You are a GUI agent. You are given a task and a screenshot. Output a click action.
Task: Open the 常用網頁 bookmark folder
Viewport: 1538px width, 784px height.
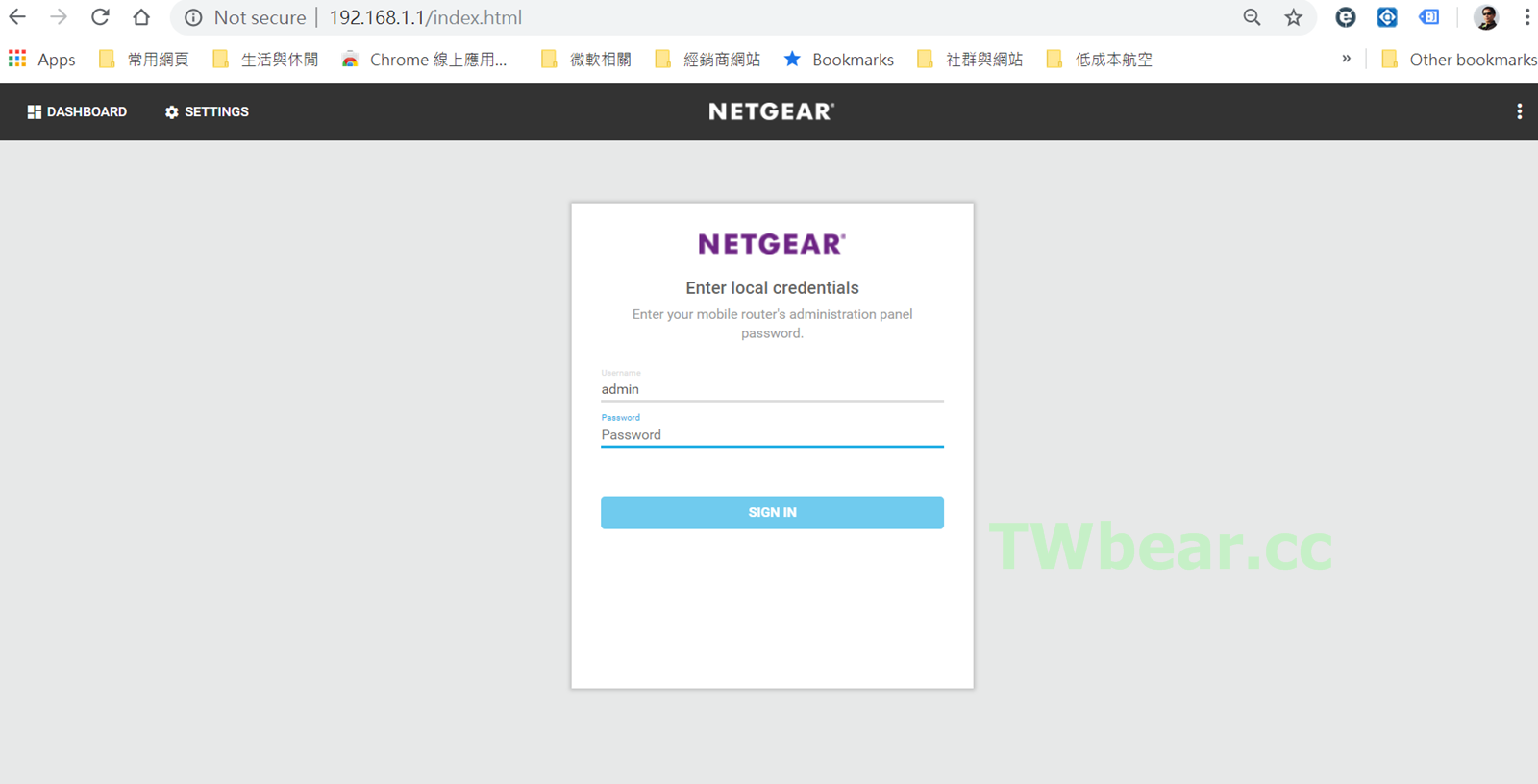point(144,60)
